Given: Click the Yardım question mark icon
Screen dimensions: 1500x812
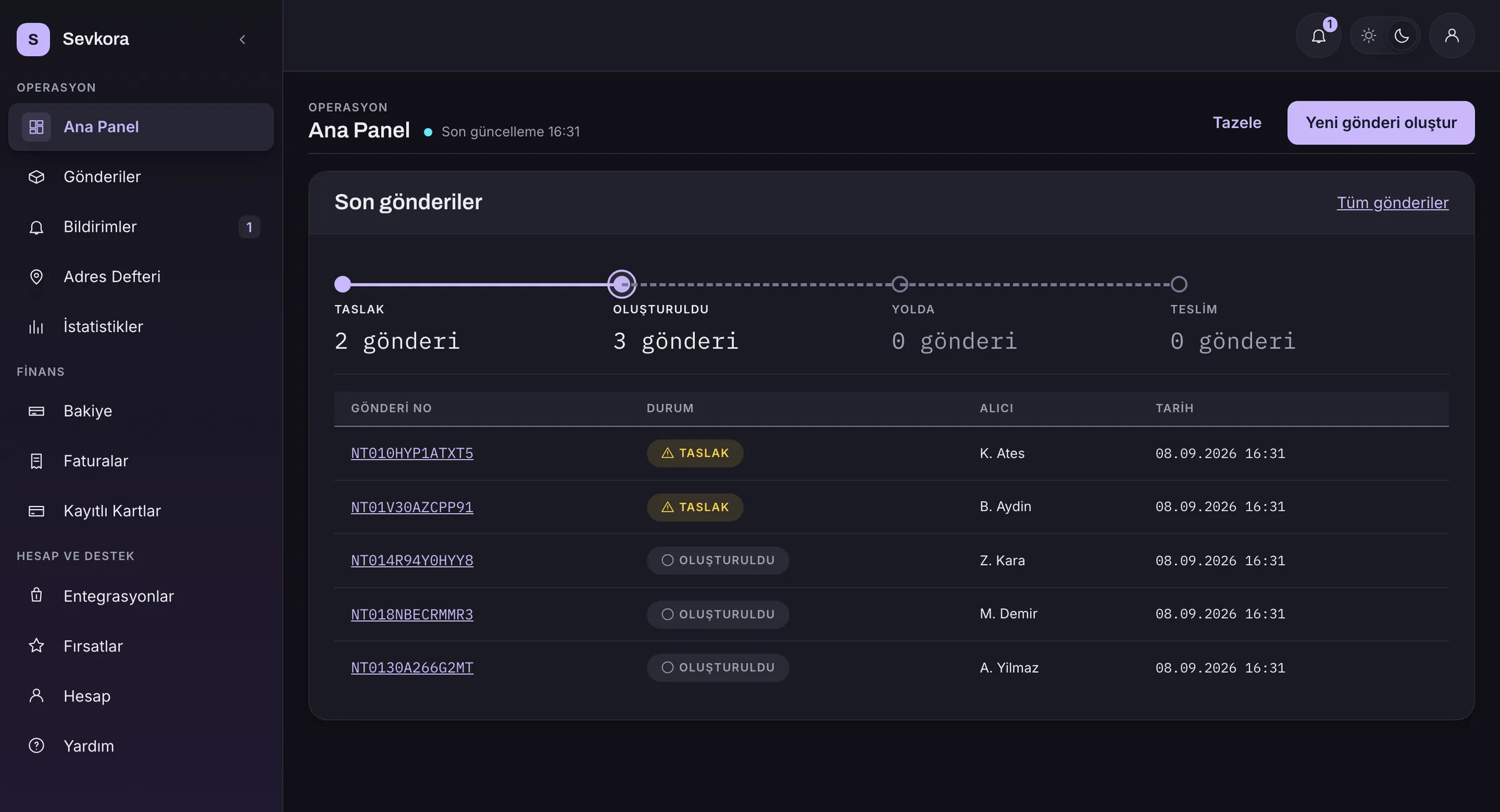Looking at the screenshot, I should point(36,745).
